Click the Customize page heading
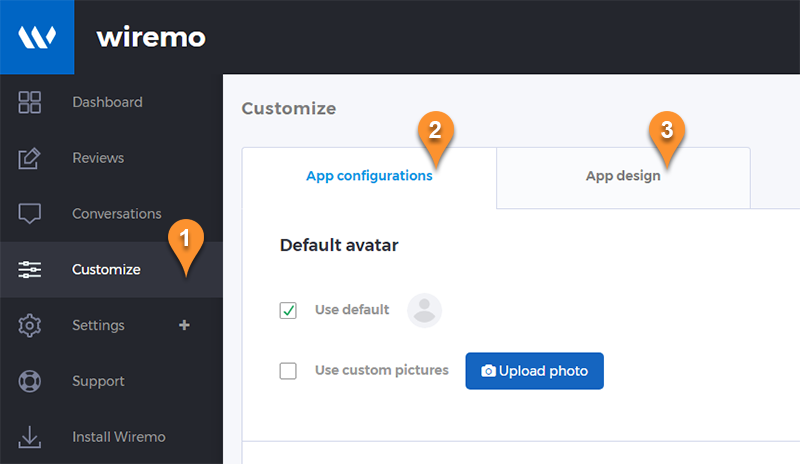The image size is (800, 464). pos(289,108)
